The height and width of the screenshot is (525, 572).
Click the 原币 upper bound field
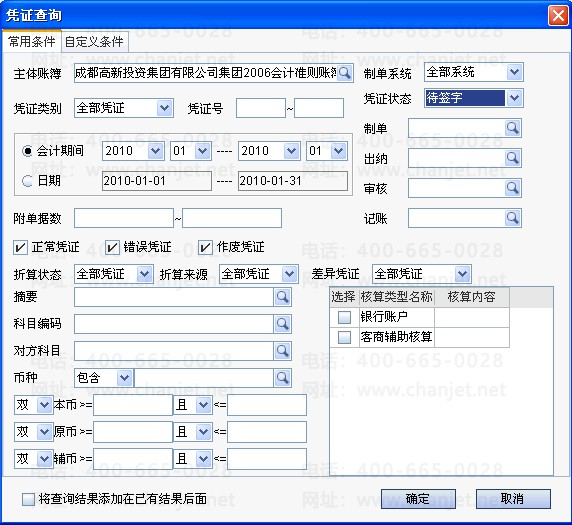pyautogui.click(x=267, y=432)
